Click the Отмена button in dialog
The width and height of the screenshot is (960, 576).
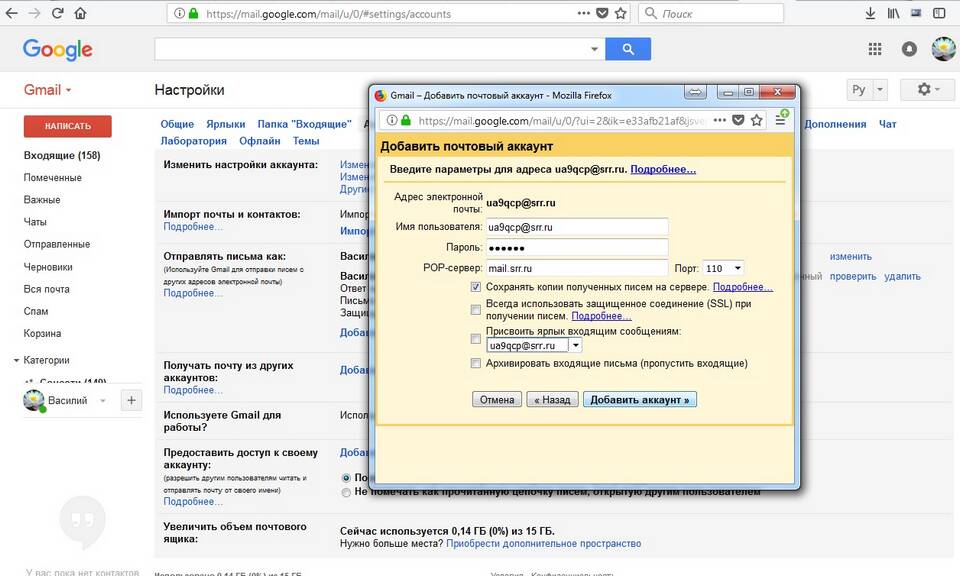(497, 400)
